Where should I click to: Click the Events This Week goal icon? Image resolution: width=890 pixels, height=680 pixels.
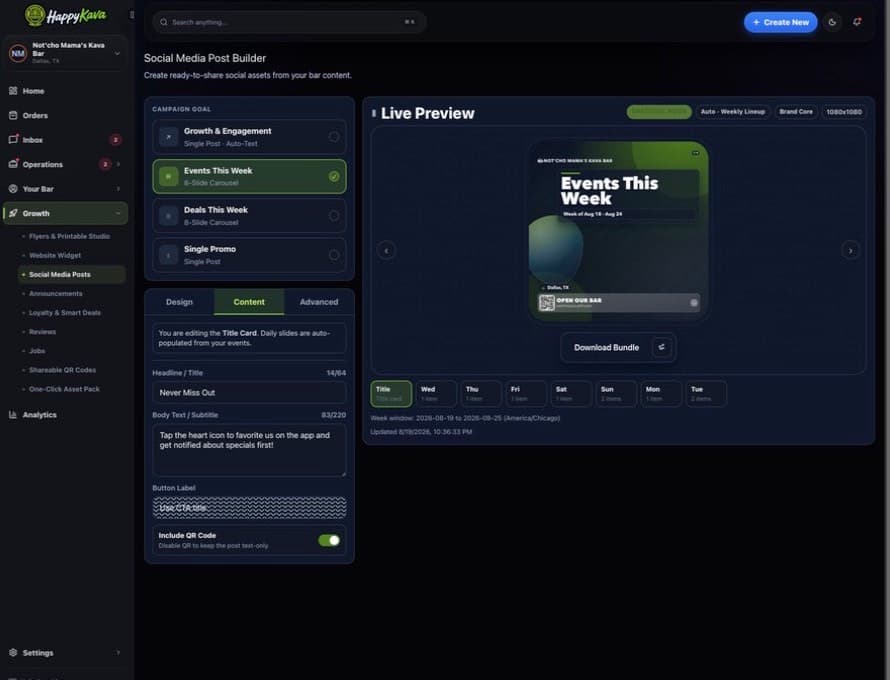point(169,177)
